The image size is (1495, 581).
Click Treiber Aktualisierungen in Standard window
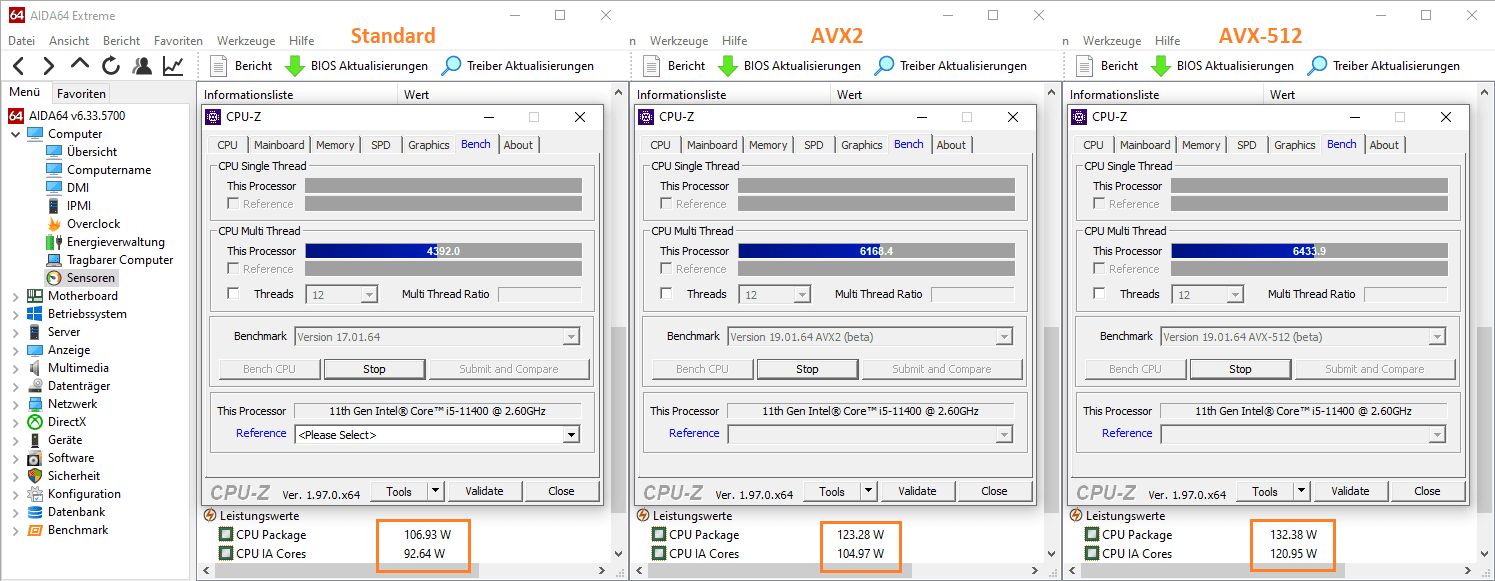pos(518,66)
